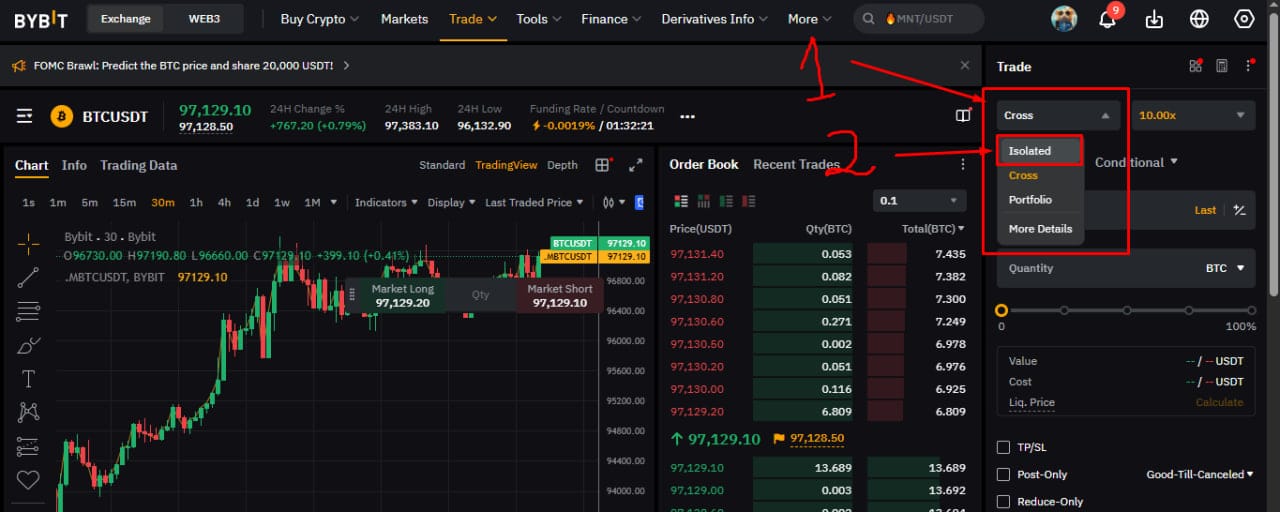Toggle the price percent switch icon
The image size is (1280, 512).
1240,210
